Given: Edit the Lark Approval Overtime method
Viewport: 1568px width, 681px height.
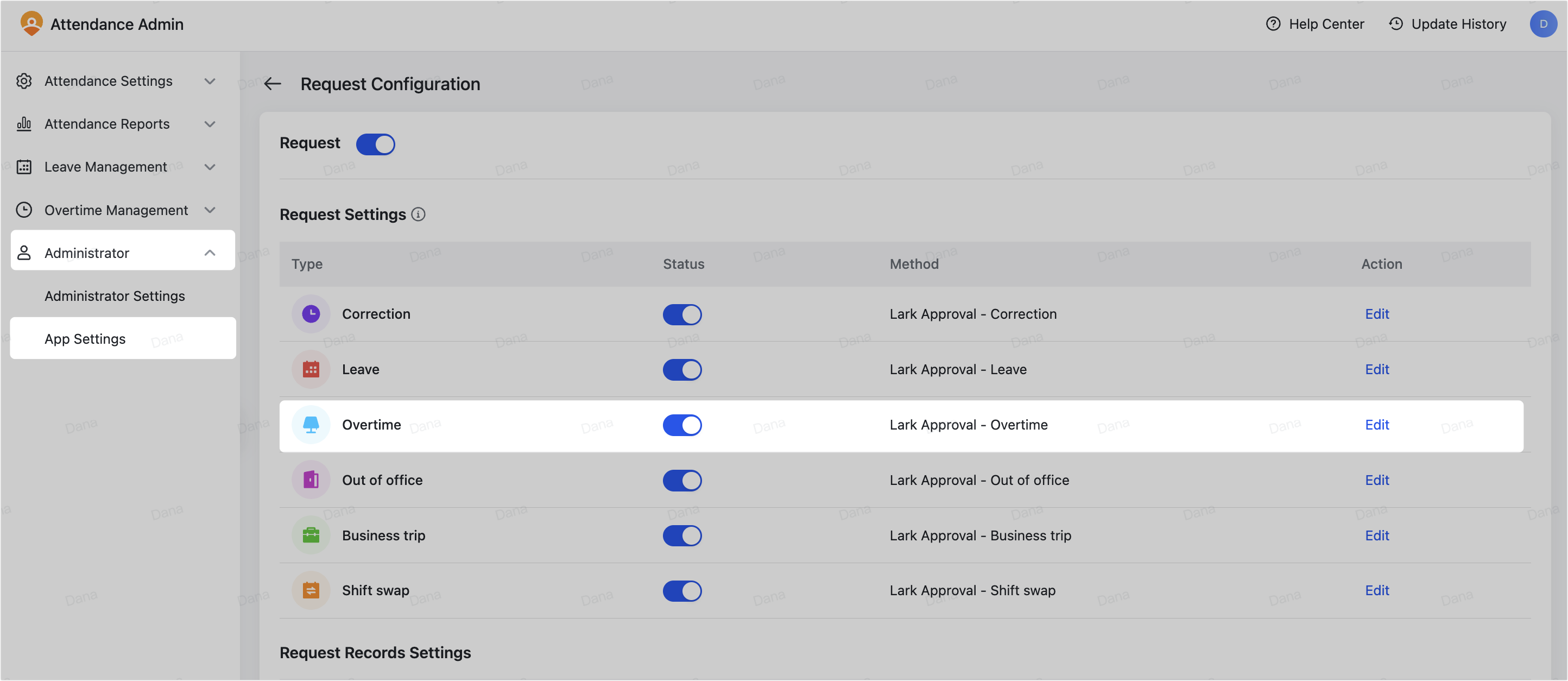Looking at the screenshot, I should (1377, 425).
